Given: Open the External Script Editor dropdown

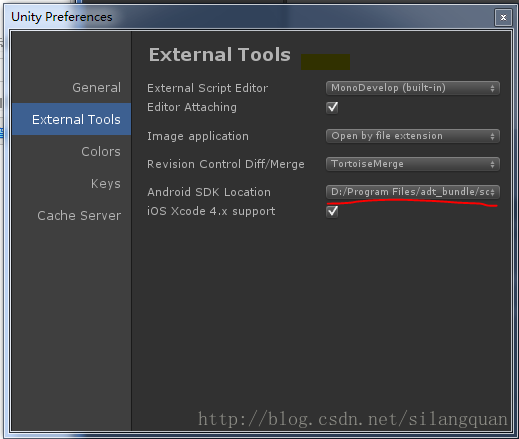Looking at the screenshot, I should pyautogui.click(x=413, y=88).
